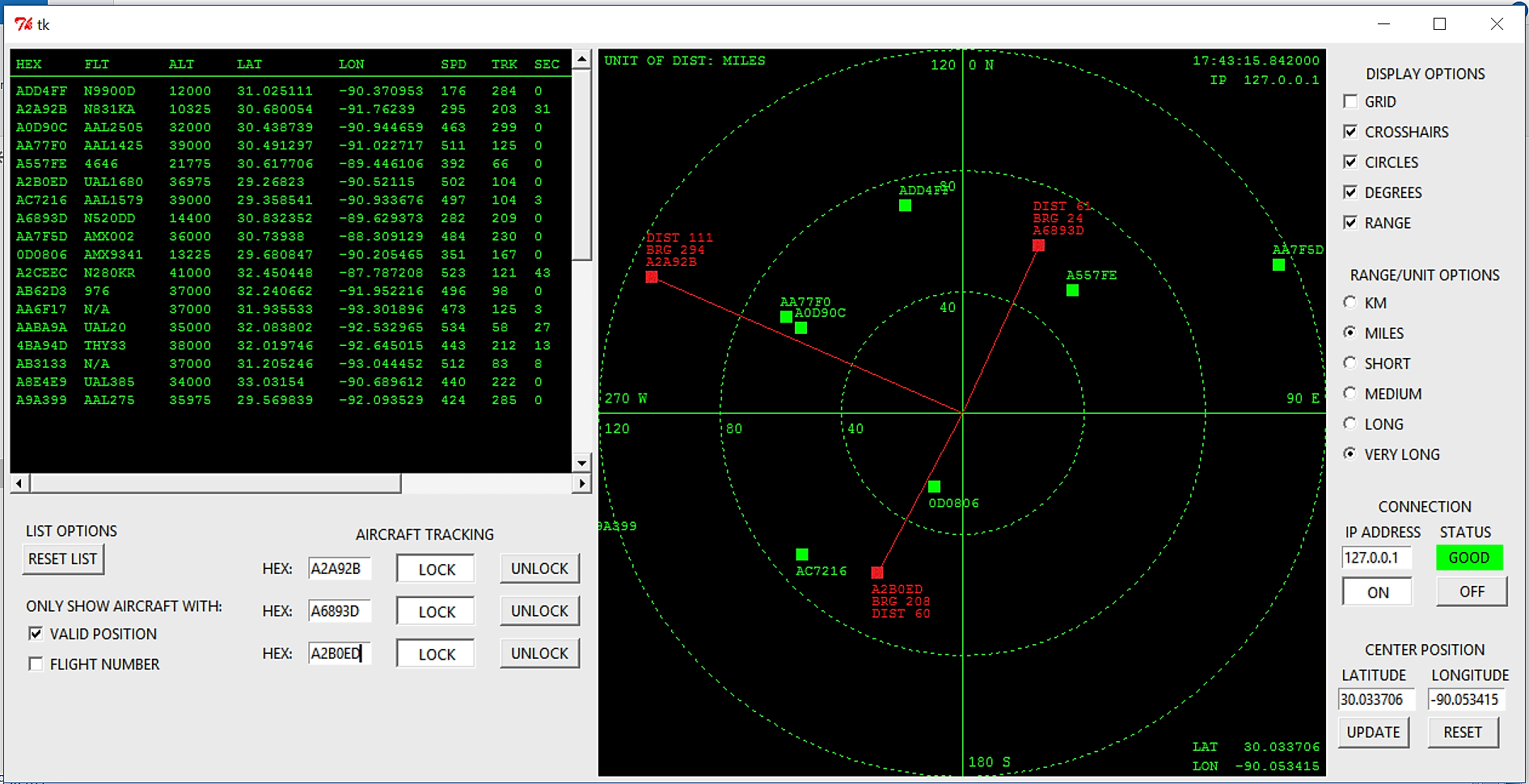The height and width of the screenshot is (784, 1529).
Task: Disable the RANGE display checkbox
Action: coord(1349,222)
